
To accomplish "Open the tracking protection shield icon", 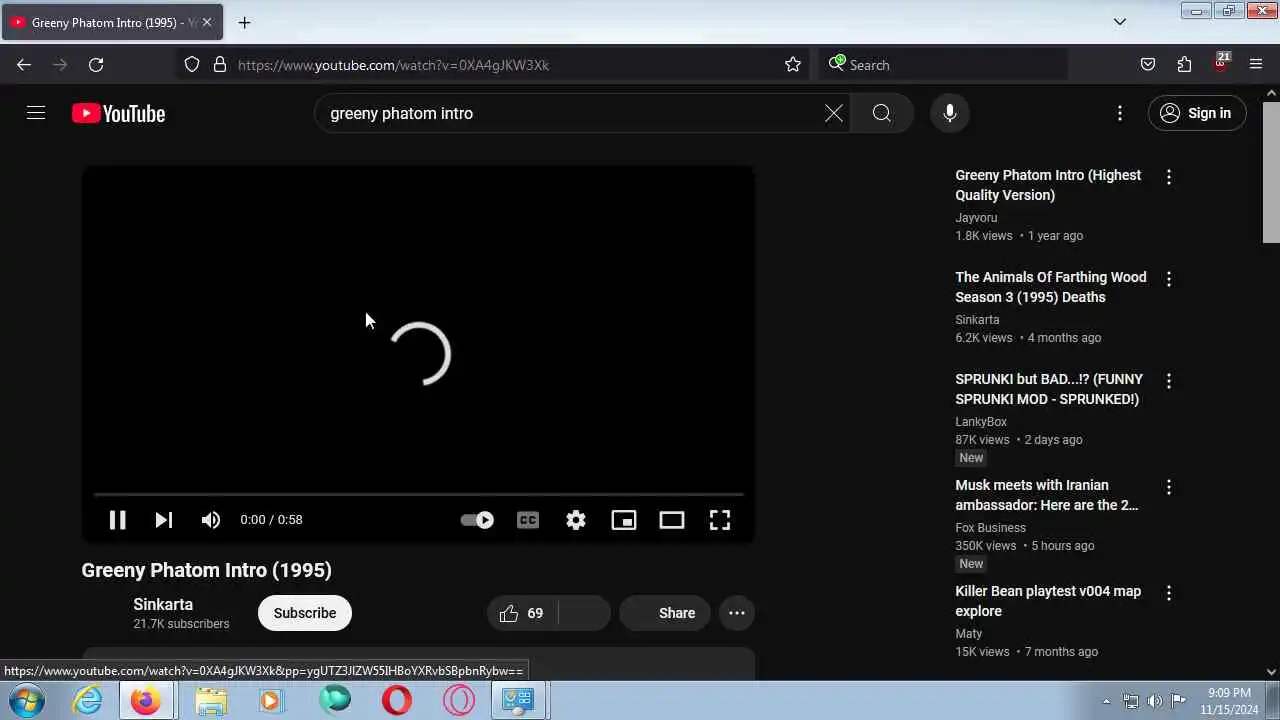I will point(192,65).
